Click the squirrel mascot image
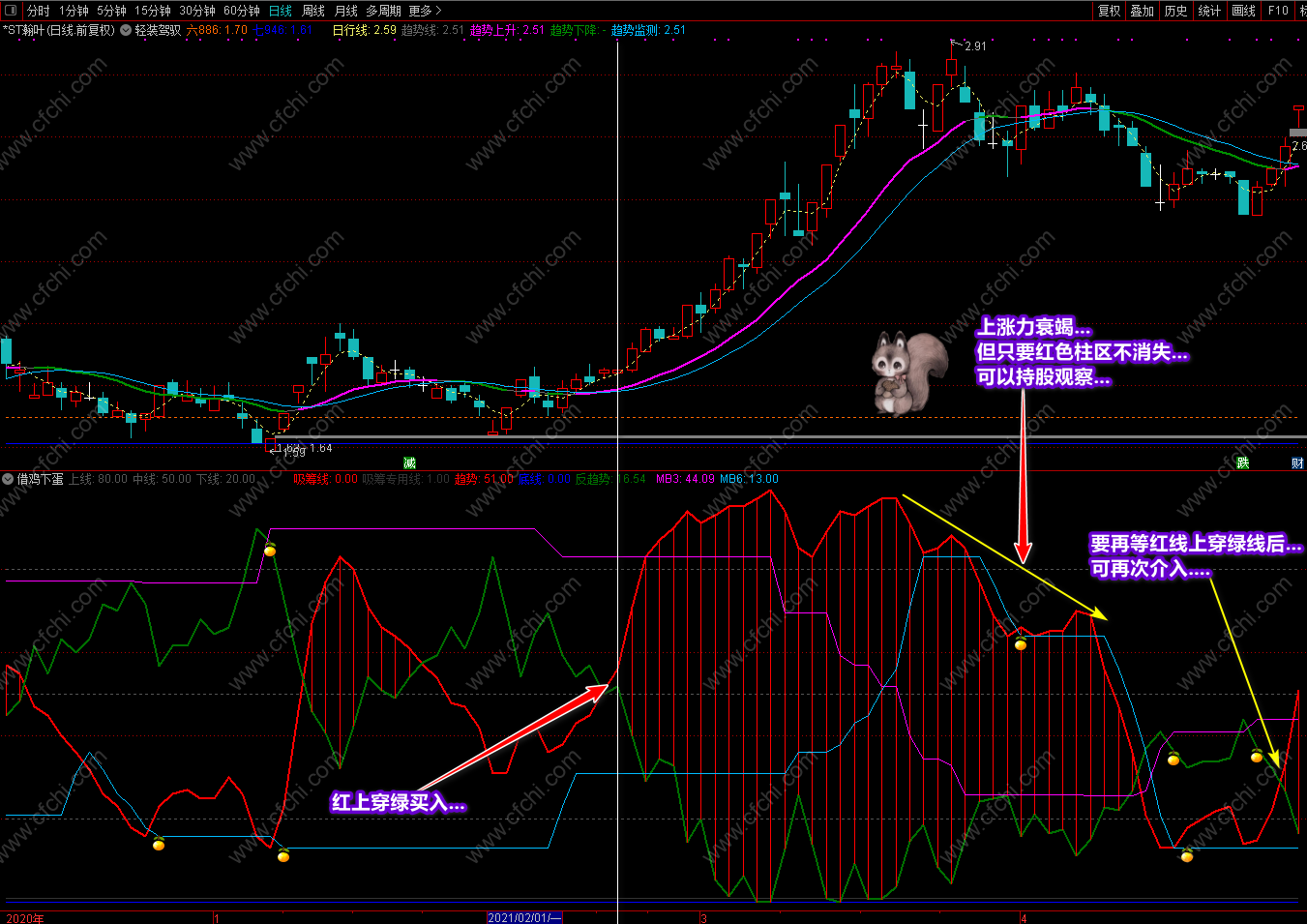This screenshot has width=1307, height=924. [x=908, y=373]
